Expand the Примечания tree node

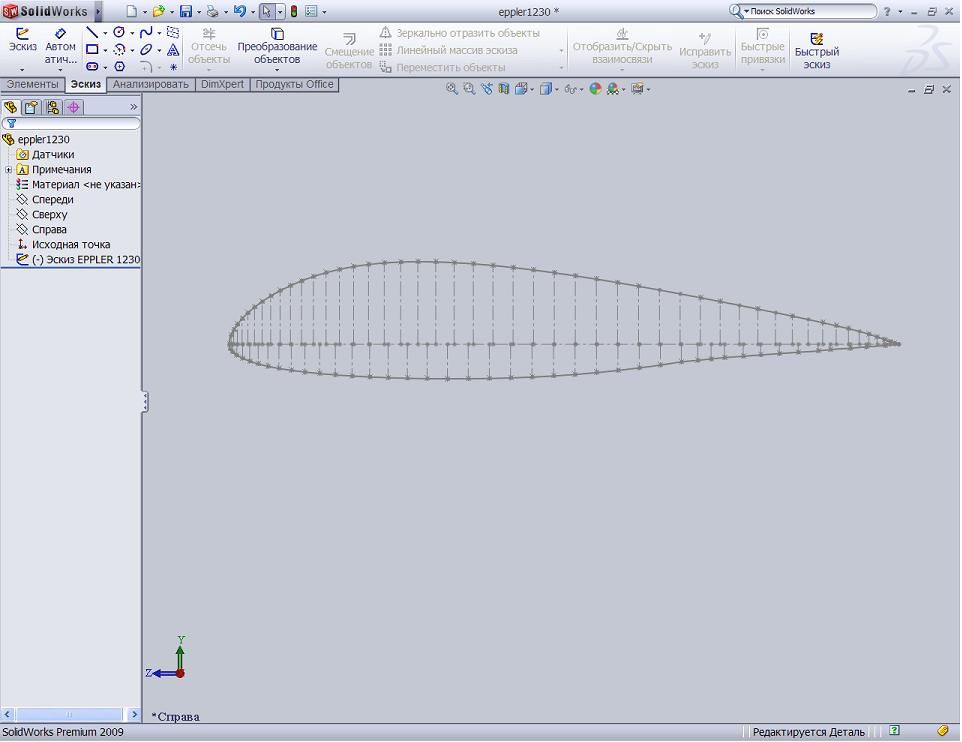9,170
